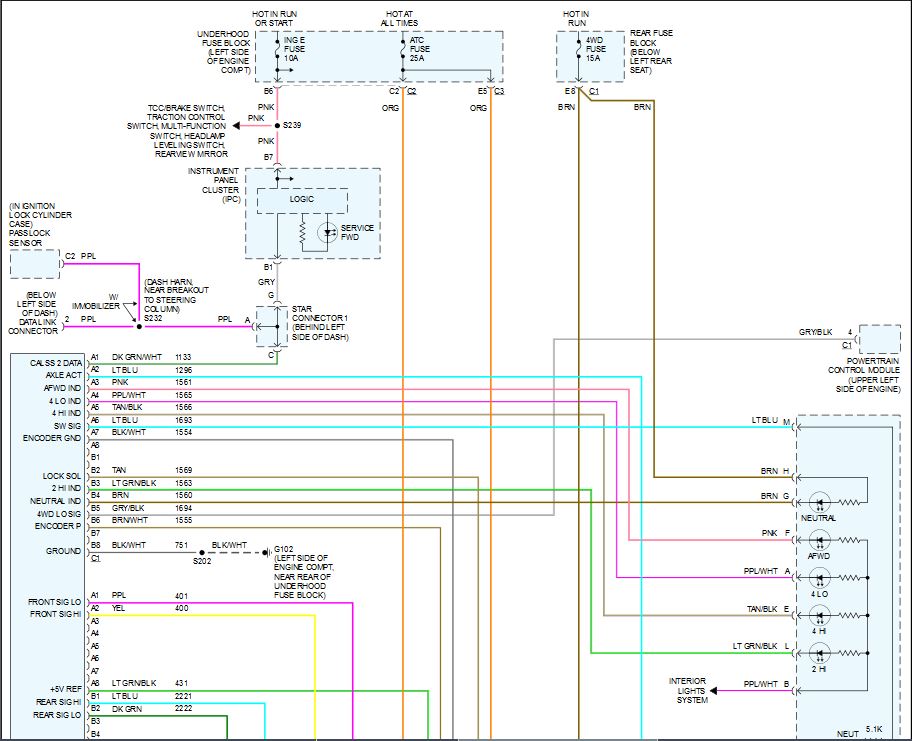Click the FRONT SIG LO pin label

pyautogui.click(x=55, y=601)
